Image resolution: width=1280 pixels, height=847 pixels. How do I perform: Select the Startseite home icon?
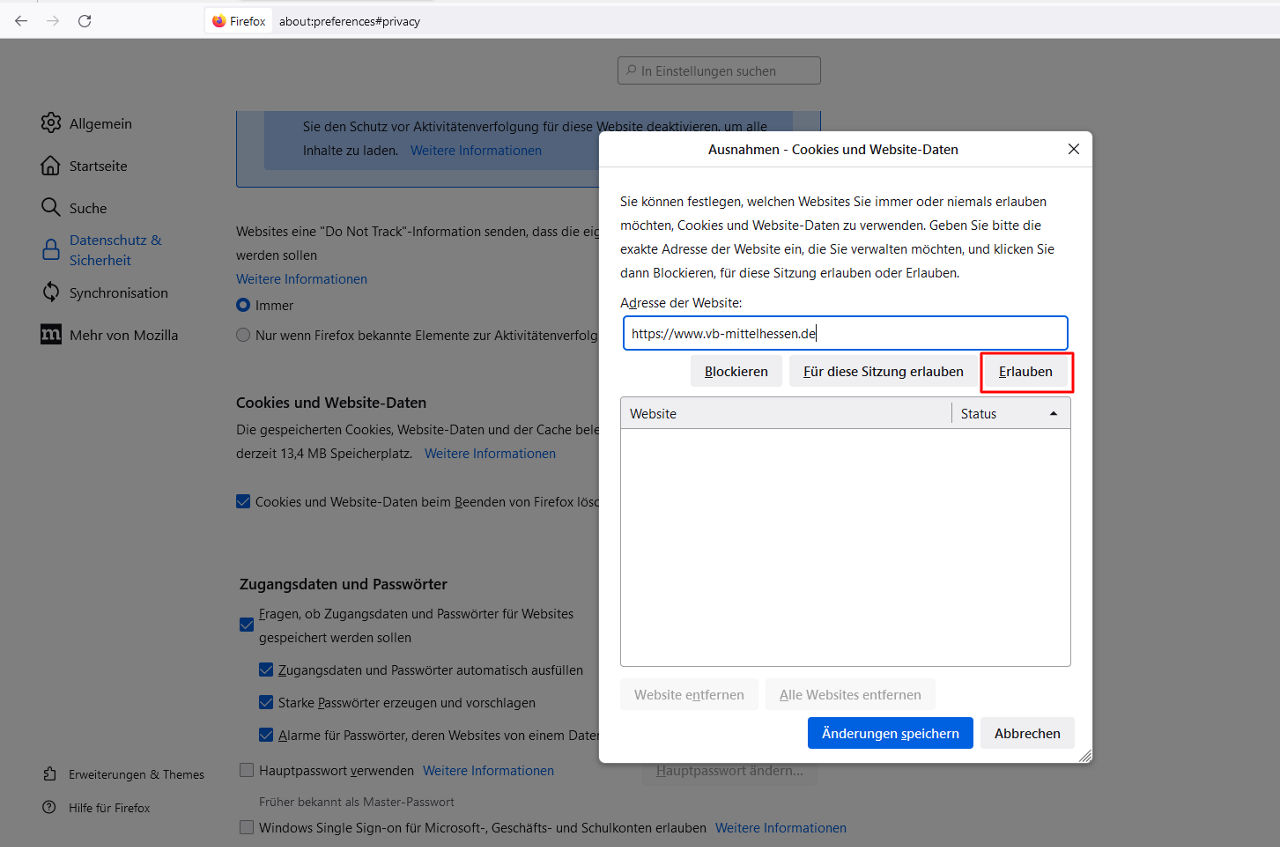coord(51,165)
